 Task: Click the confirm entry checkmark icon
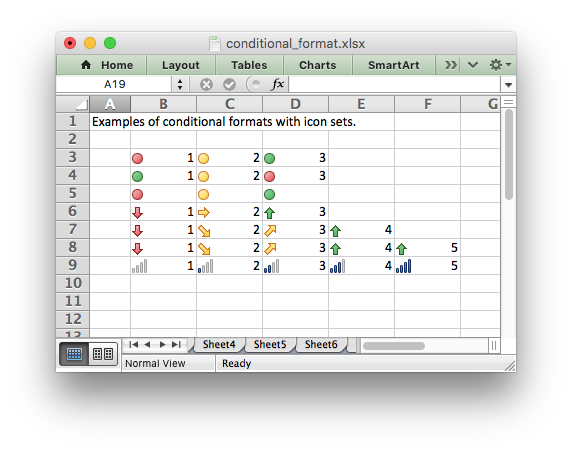[229, 85]
